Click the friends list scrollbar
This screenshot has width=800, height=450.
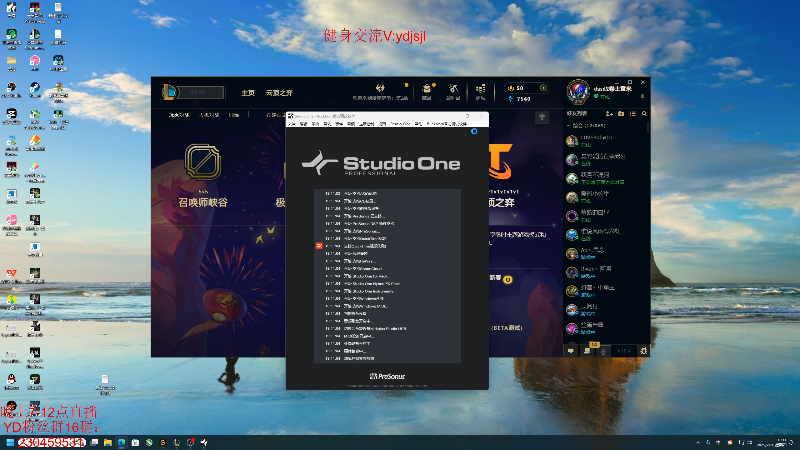[648, 128]
